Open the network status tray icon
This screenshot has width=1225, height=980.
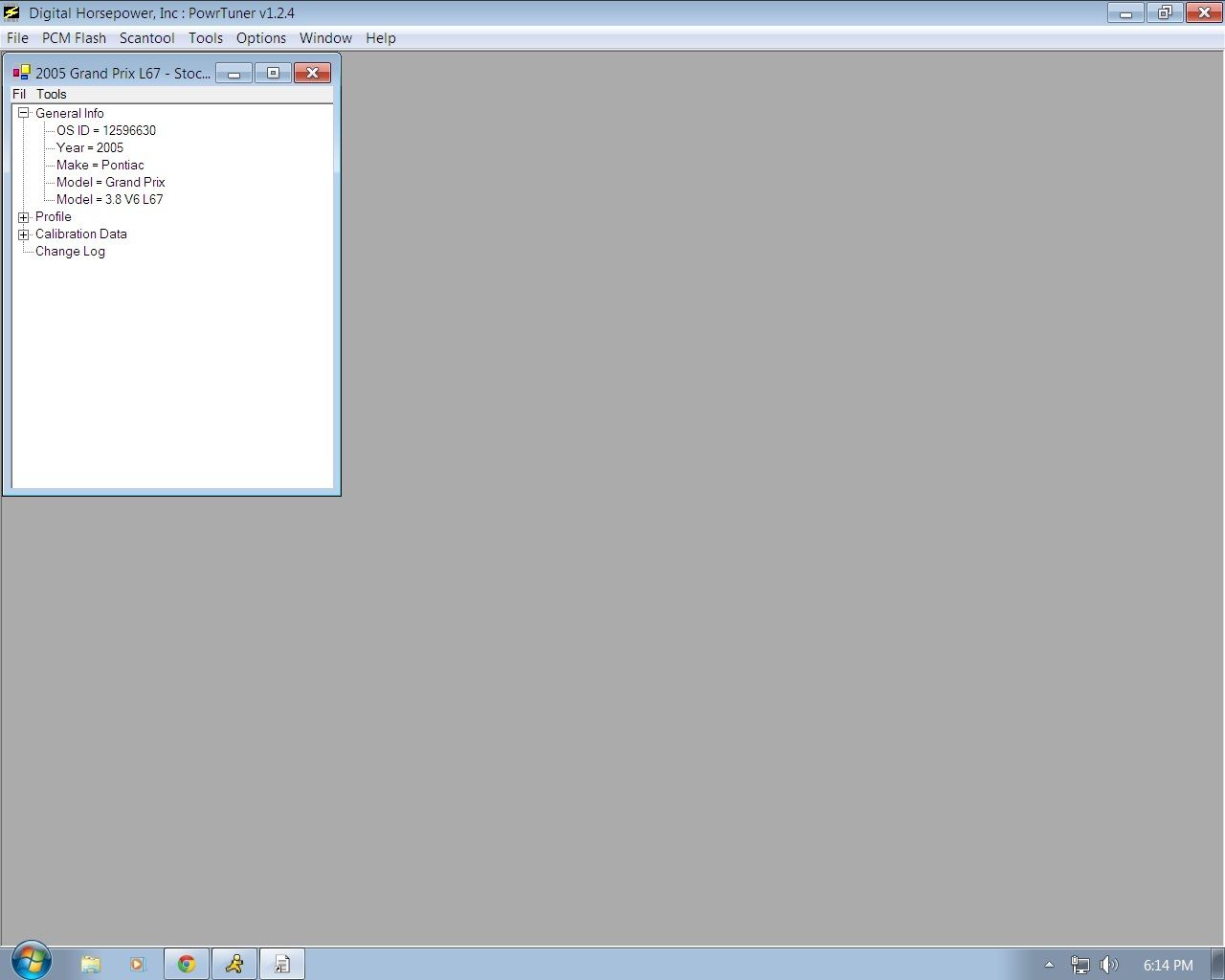tap(1080, 965)
